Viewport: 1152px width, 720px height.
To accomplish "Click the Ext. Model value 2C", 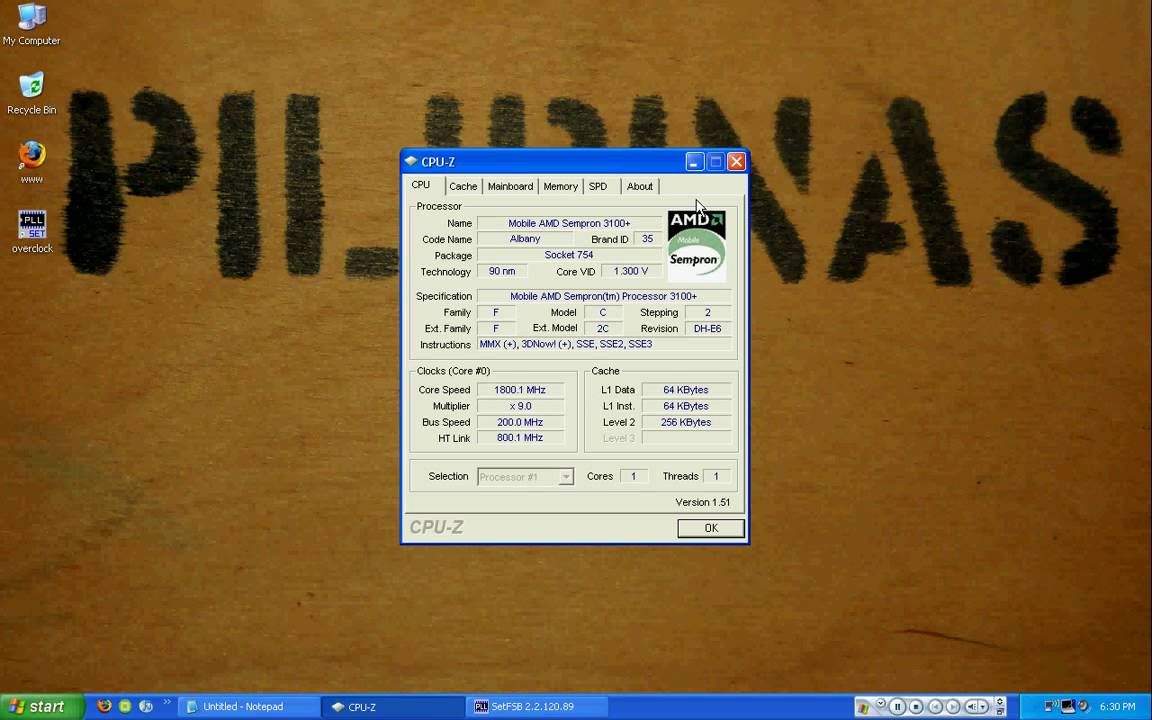I will pos(603,328).
